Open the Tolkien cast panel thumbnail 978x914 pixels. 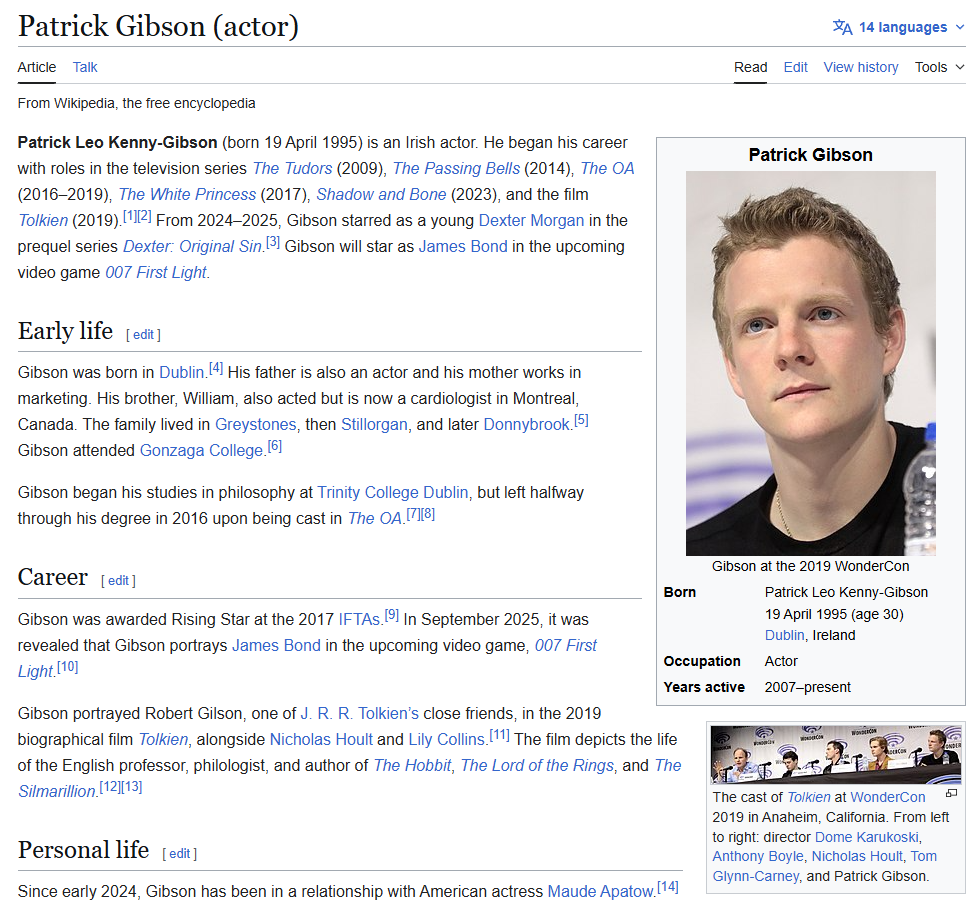pyautogui.click(x=836, y=754)
